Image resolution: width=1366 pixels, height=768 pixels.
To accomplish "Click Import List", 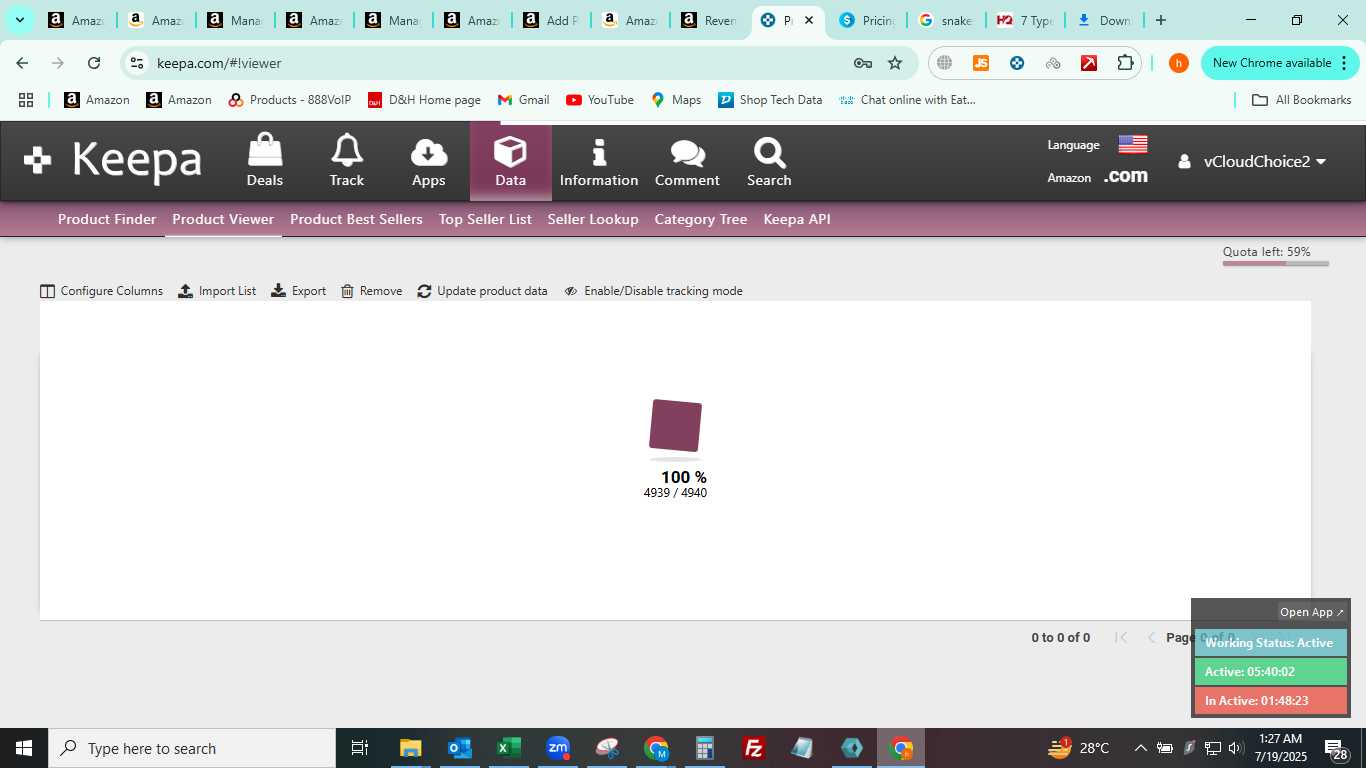I will point(217,291).
